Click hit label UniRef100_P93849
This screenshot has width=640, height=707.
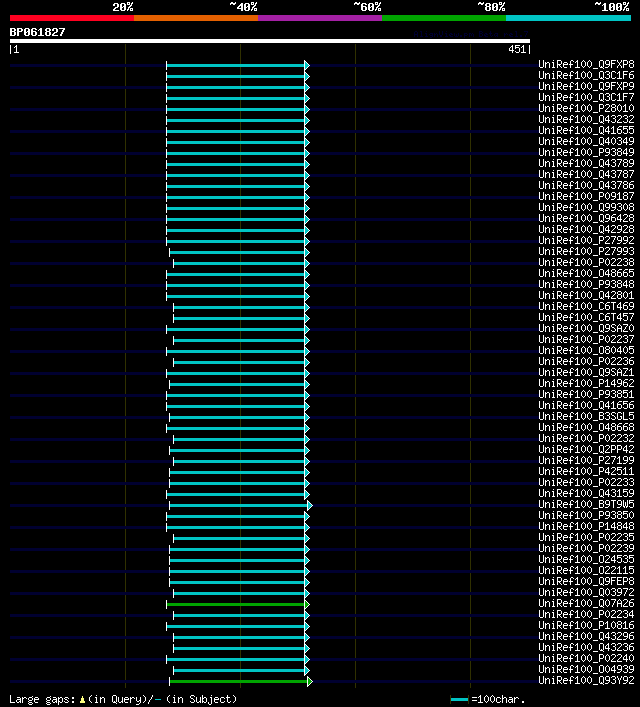click(x=586, y=152)
